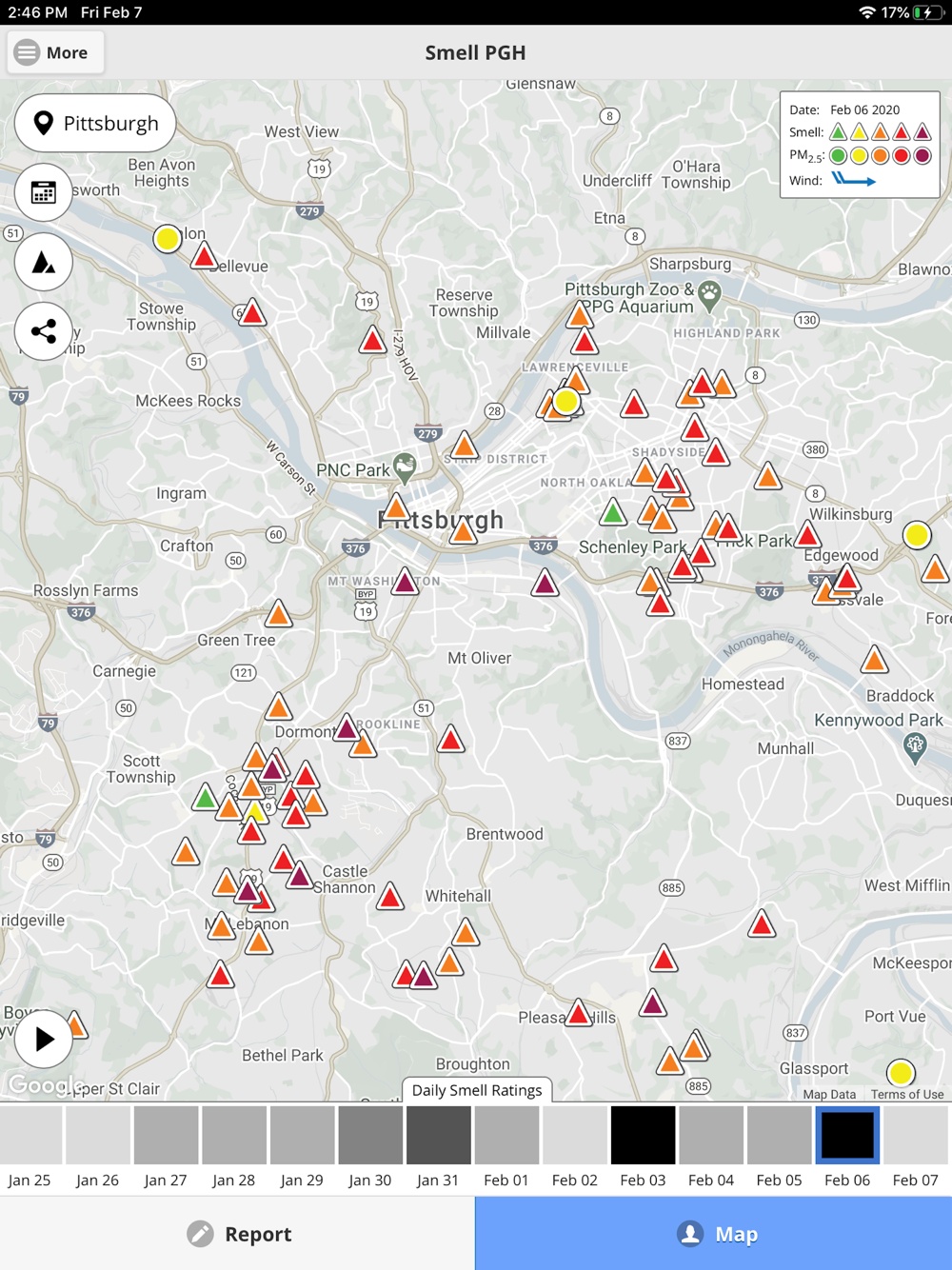
Task: Tap purple smell triangle at Mt Washington
Action: (405, 581)
